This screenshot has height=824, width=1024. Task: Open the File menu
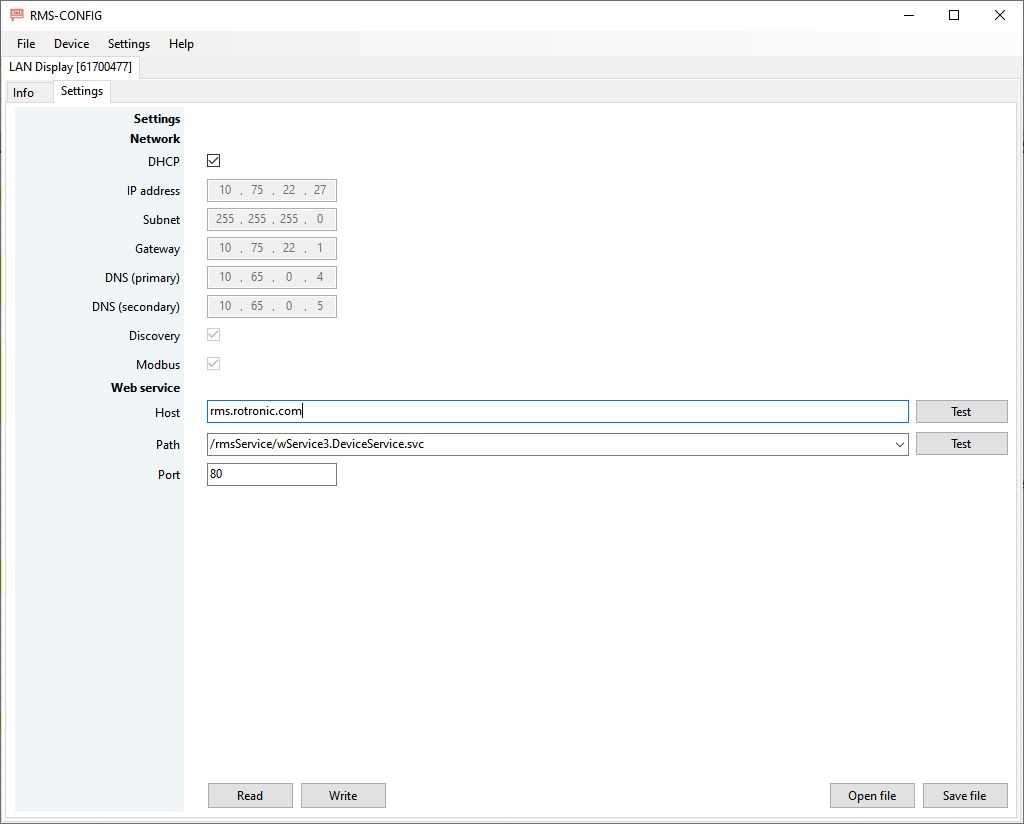[26, 44]
